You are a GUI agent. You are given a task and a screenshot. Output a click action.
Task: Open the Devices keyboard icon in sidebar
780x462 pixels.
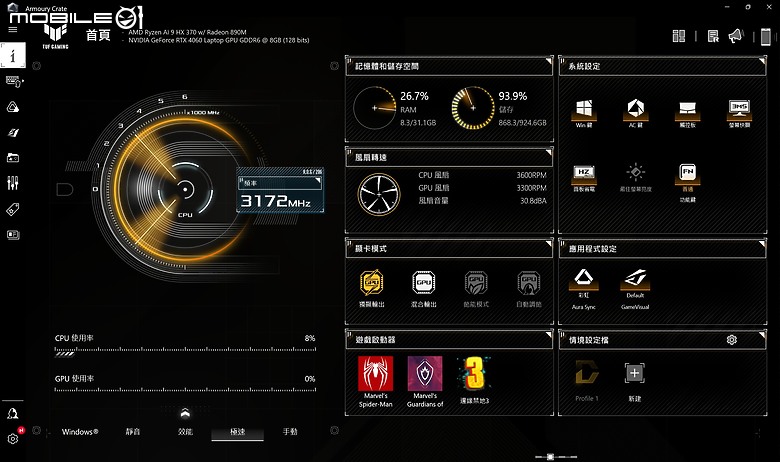pyautogui.click(x=14, y=82)
